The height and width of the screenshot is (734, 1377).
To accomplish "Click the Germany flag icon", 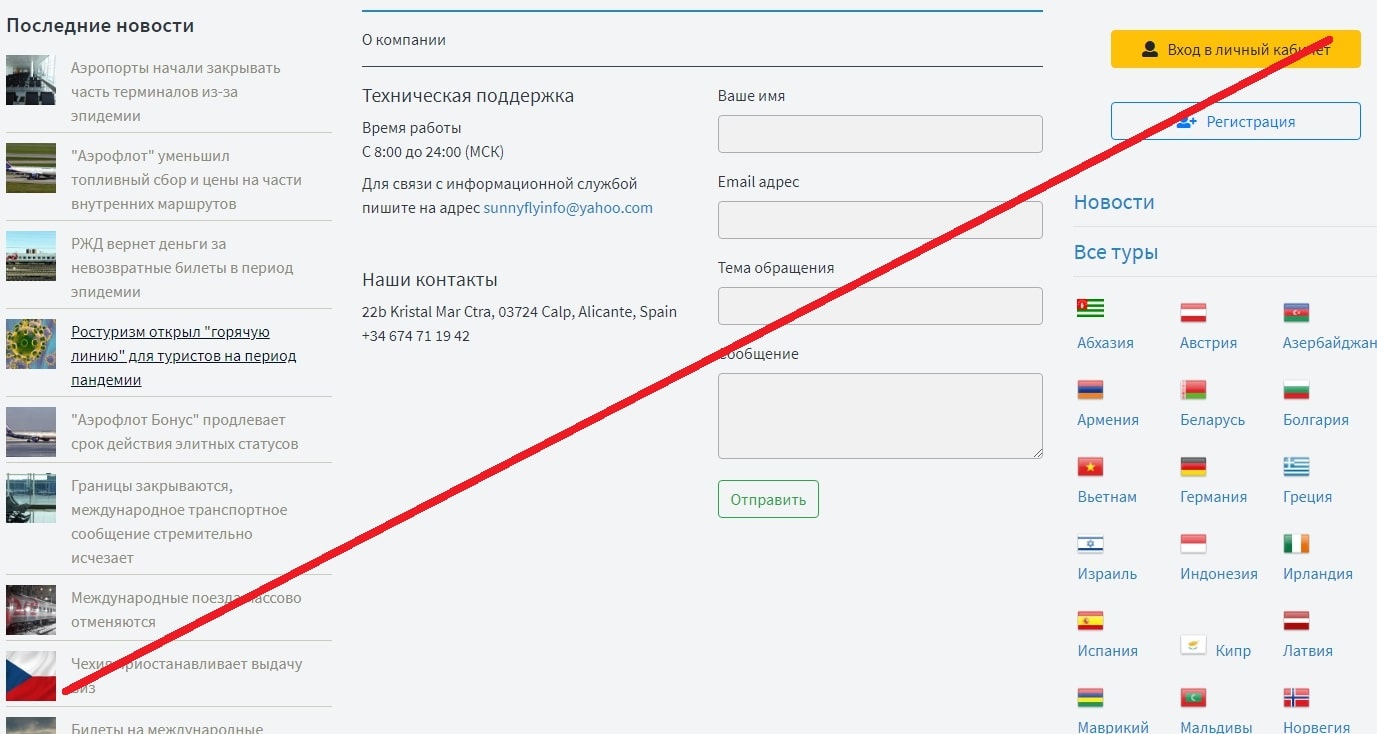I will [x=1193, y=466].
